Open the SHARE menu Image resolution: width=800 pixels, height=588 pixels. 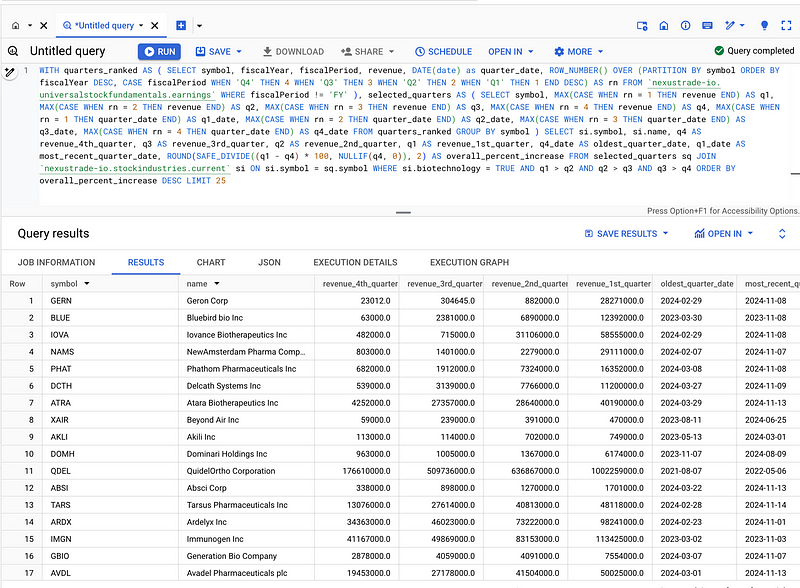click(366, 51)
